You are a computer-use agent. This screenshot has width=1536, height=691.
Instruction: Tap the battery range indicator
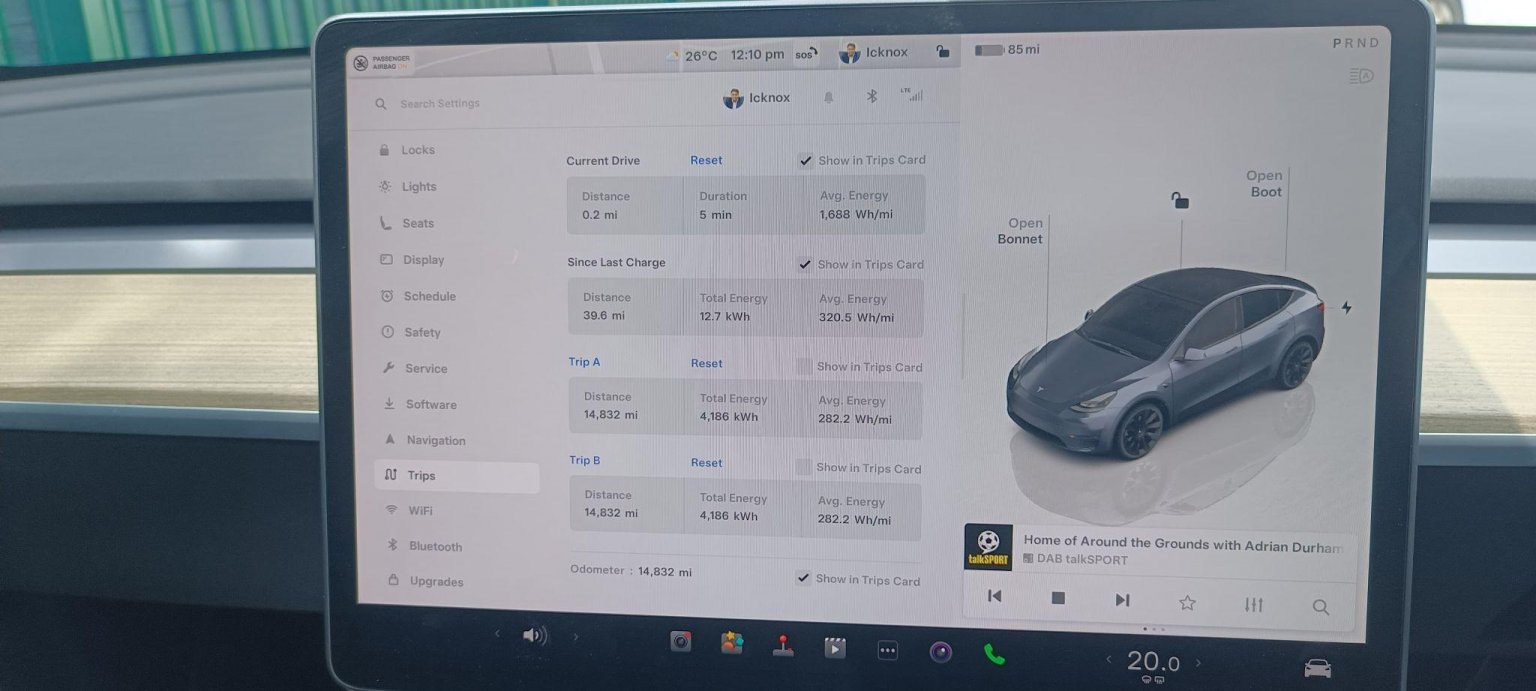(1007, 49)
